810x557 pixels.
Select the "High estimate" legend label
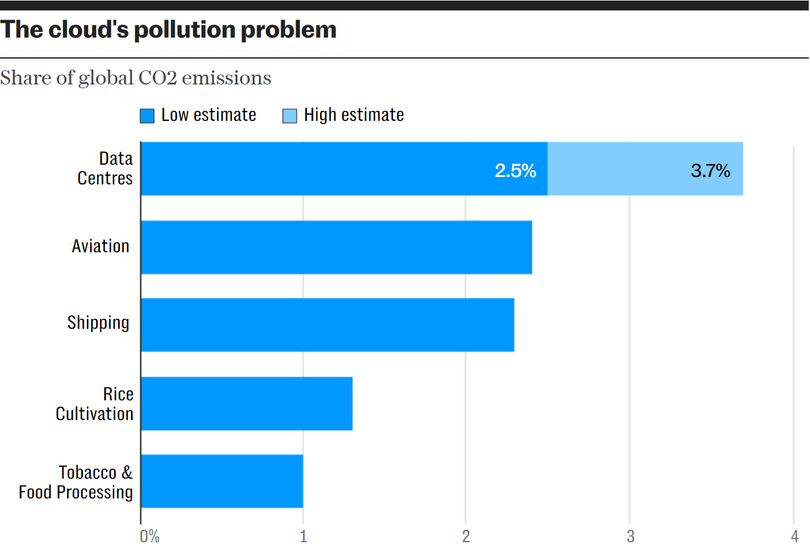[354, 115]
